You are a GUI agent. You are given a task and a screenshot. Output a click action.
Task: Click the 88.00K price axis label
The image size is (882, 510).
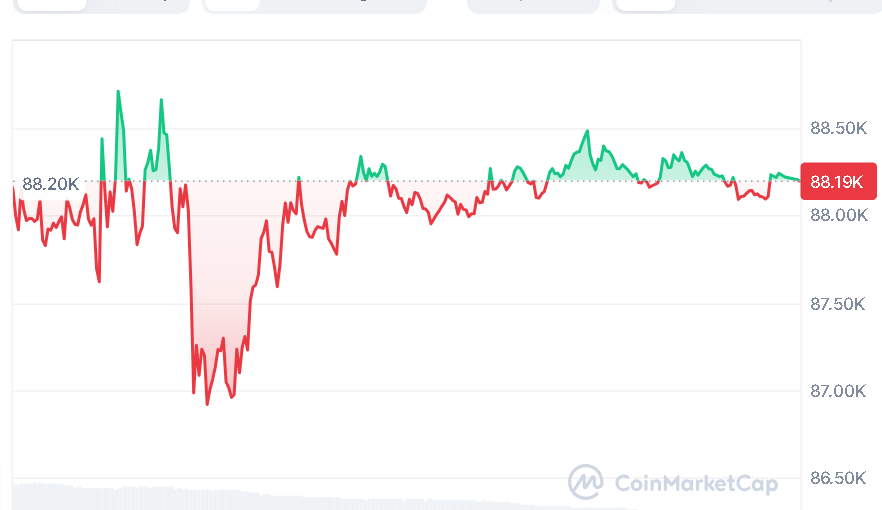coord(838,215)
